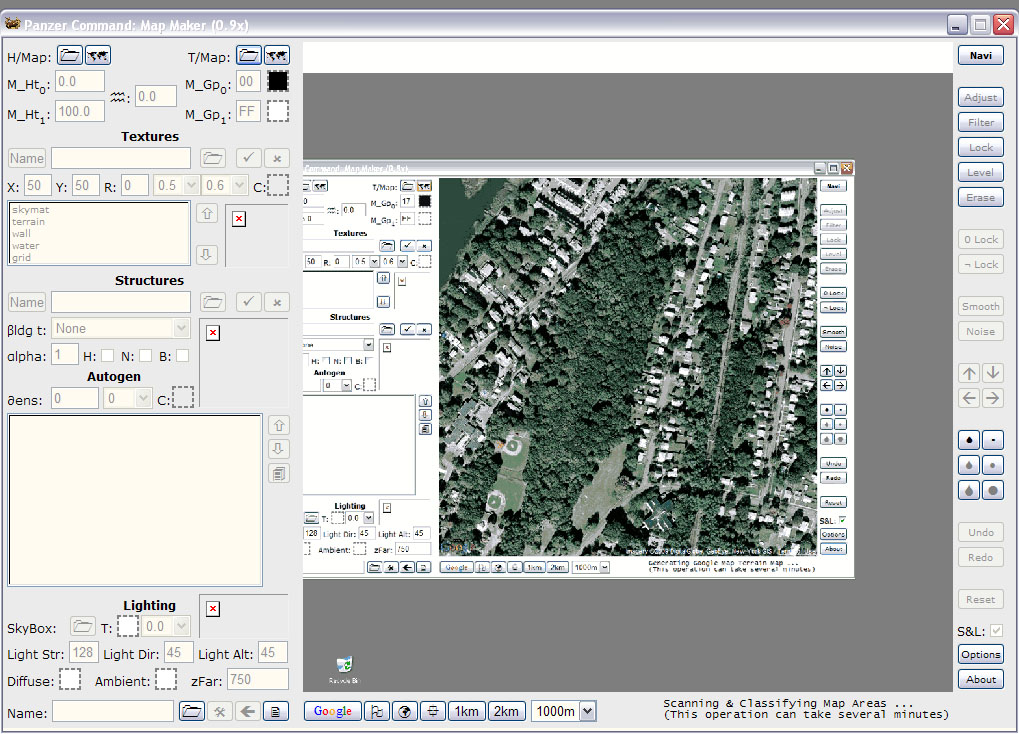The image size is (1019, 734).
Task: Move item up in the large structures list
Action: (x=279, y=426)
